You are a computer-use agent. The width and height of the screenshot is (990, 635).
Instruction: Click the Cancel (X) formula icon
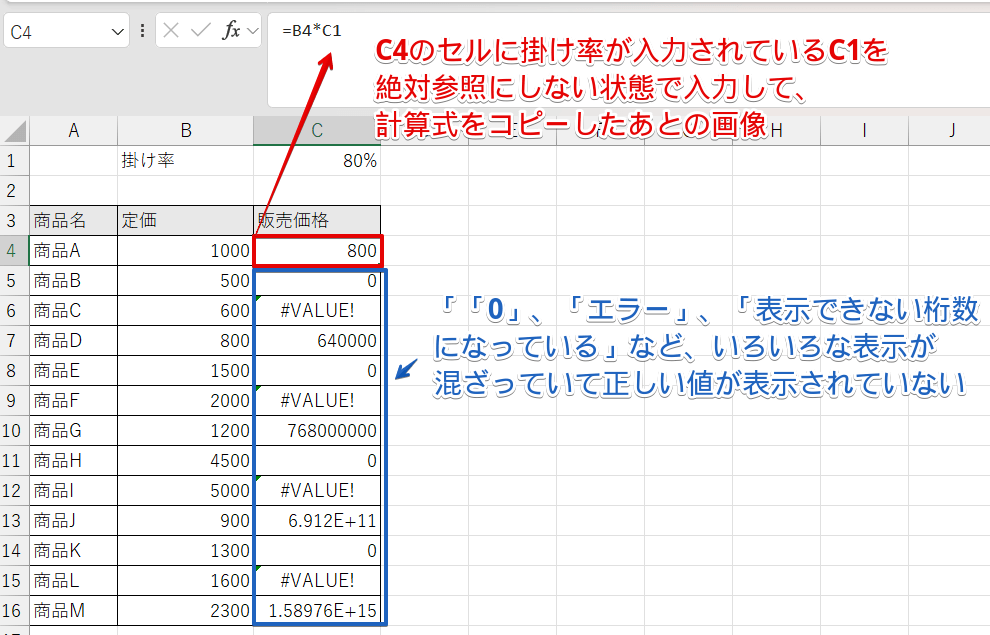click(170, 30)
